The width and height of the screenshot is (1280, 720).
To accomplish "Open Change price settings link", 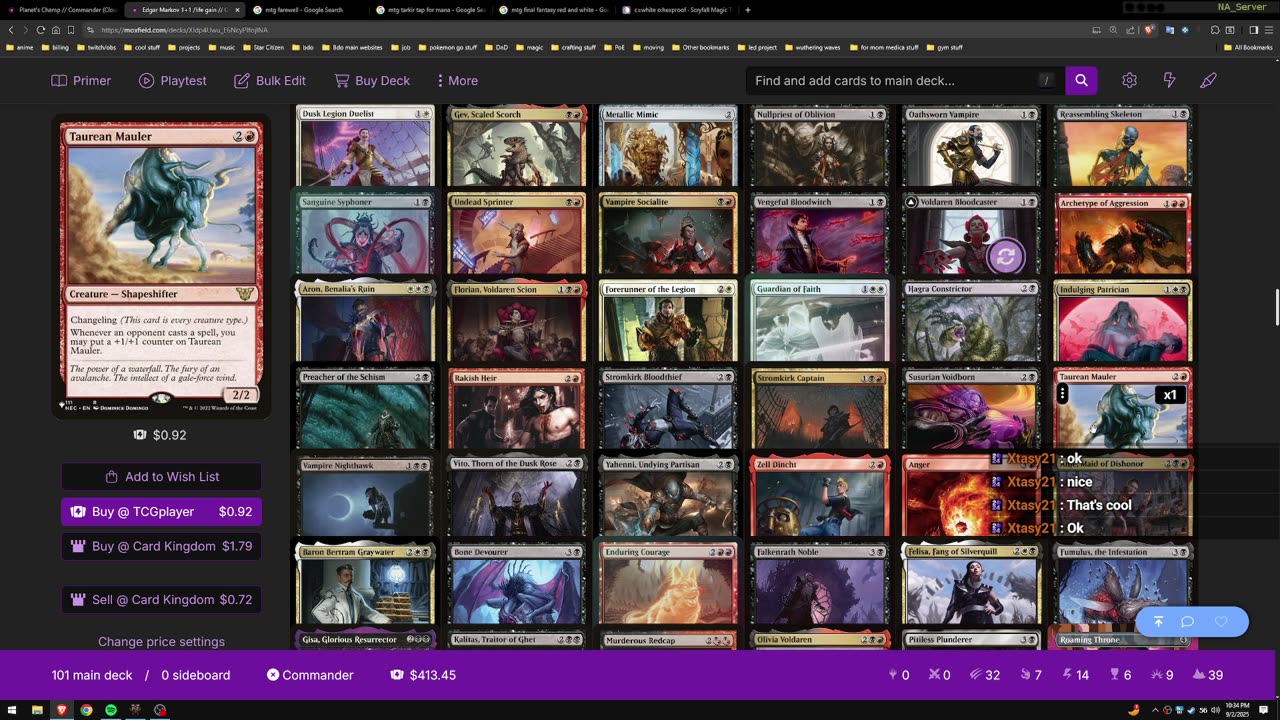I will pyautogui.click(x=161, y=642).
